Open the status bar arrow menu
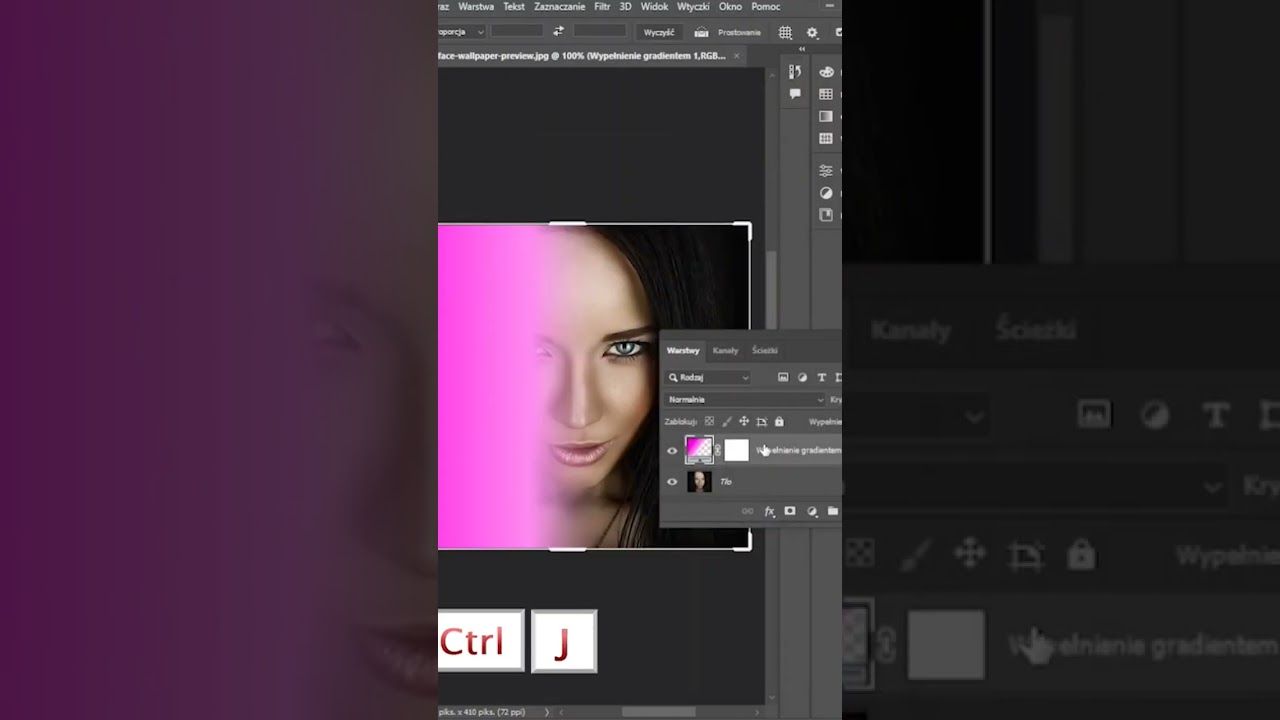Image resolution: width=1280 pixels, height=720 pixels. (546, 712)
